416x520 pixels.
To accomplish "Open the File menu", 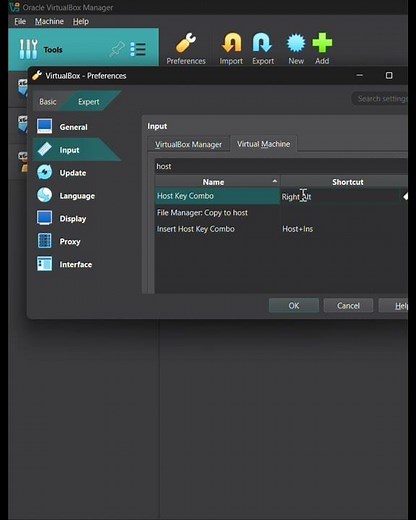I will point(20,21).
